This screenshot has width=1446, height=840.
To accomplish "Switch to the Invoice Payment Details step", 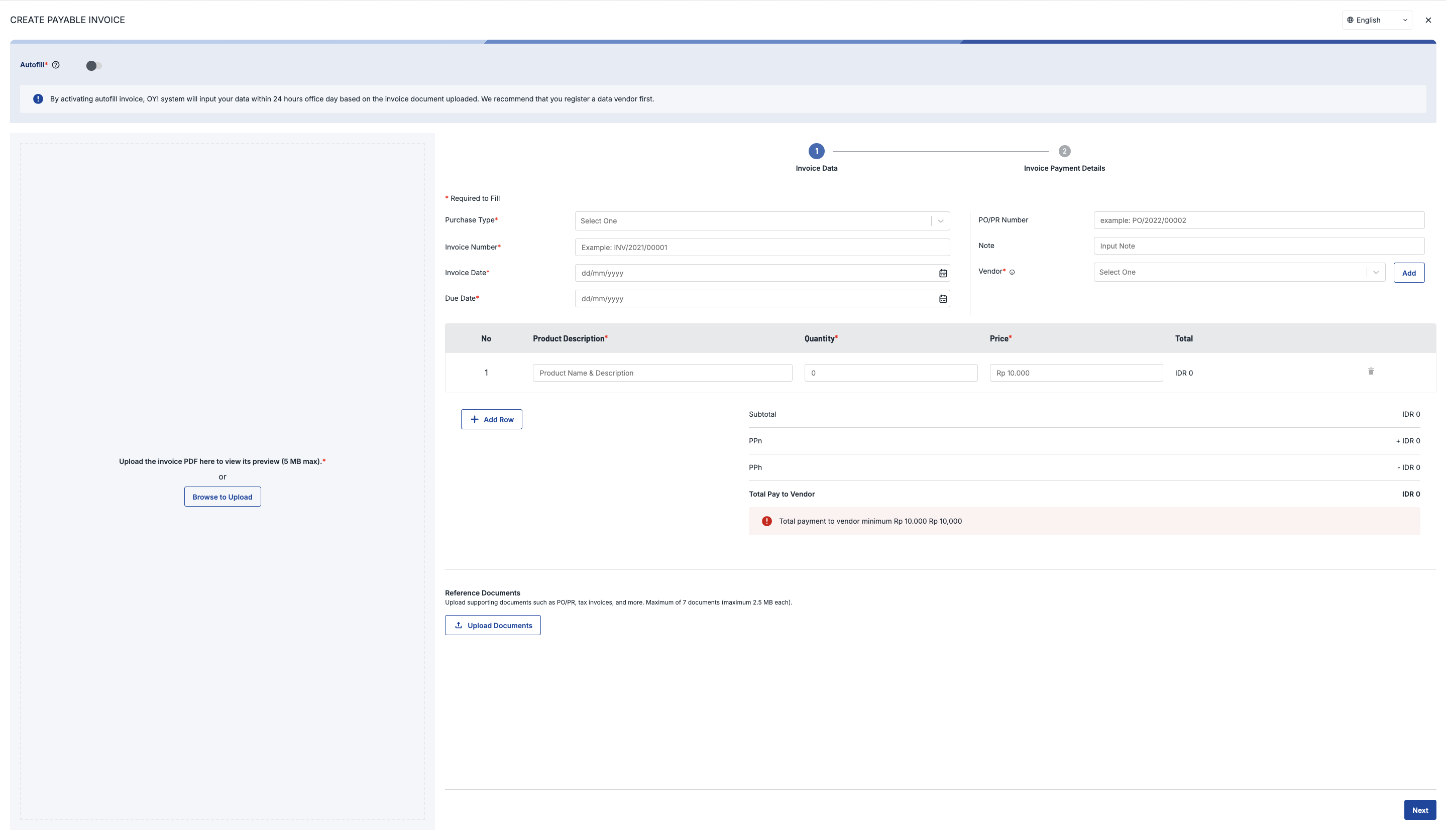I will (1064, 152).
